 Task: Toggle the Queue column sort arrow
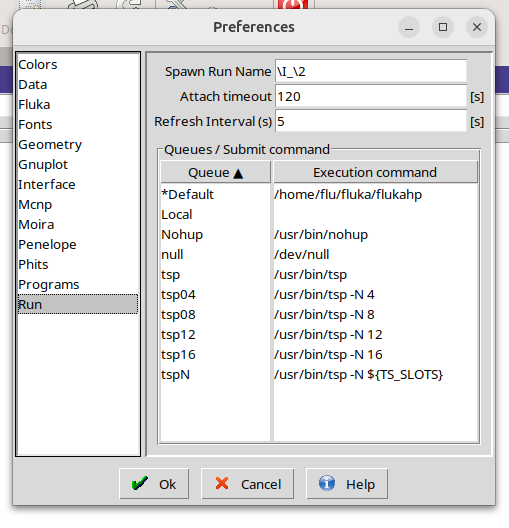pos(238,173)
